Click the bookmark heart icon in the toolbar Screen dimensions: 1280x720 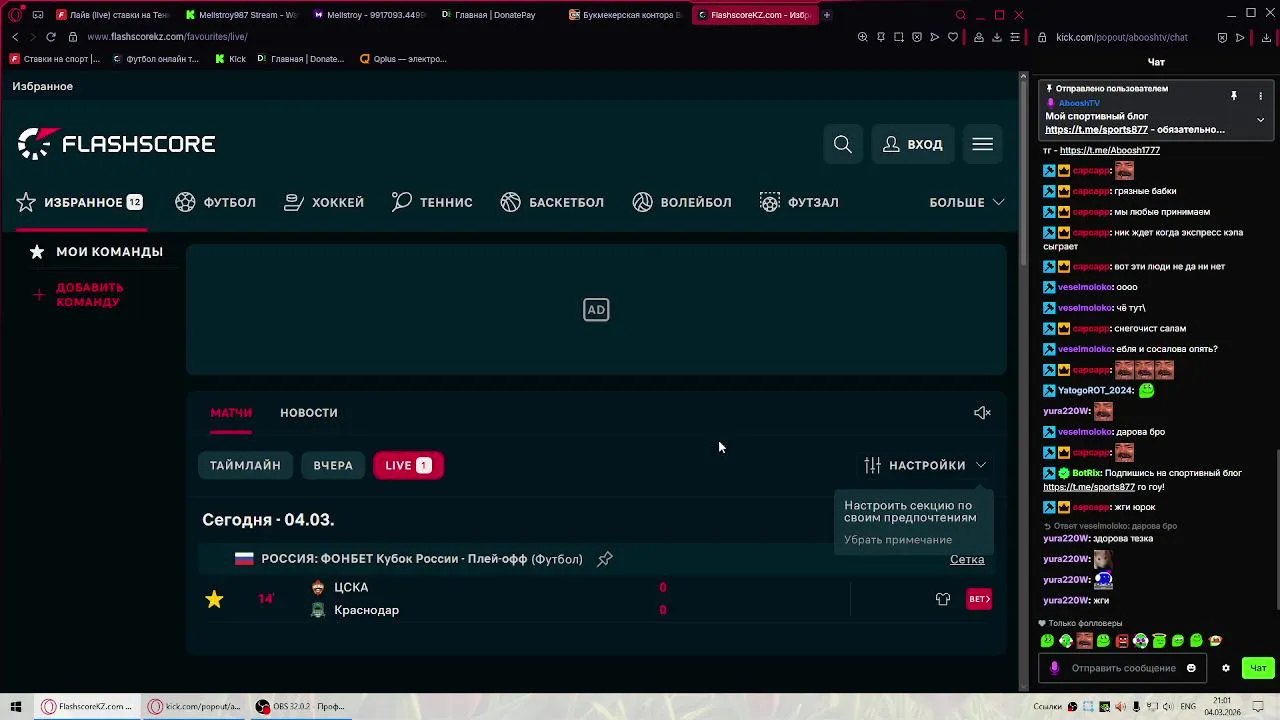[952, 37]
